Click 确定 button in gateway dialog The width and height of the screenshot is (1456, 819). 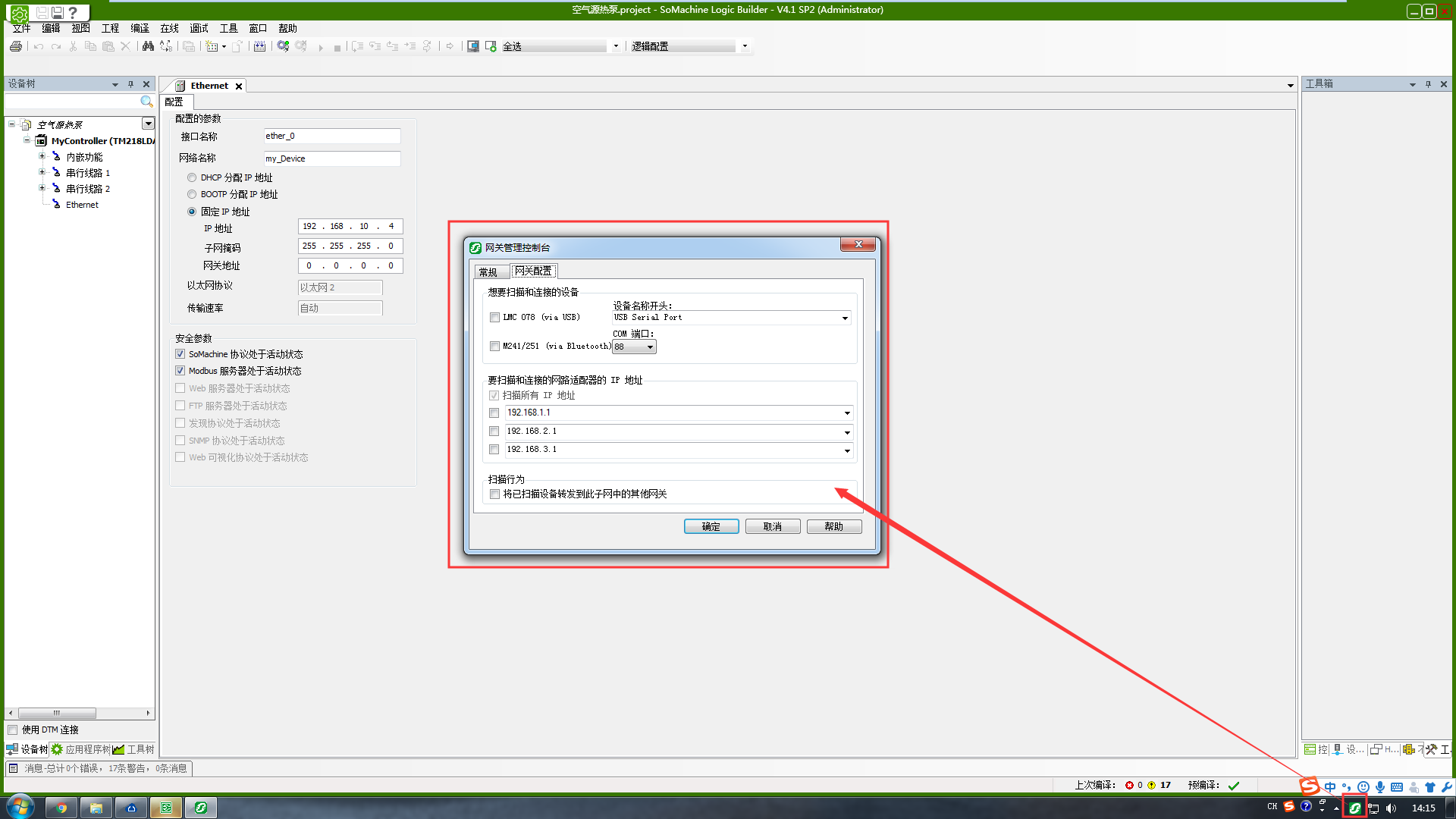coord(711,527)
